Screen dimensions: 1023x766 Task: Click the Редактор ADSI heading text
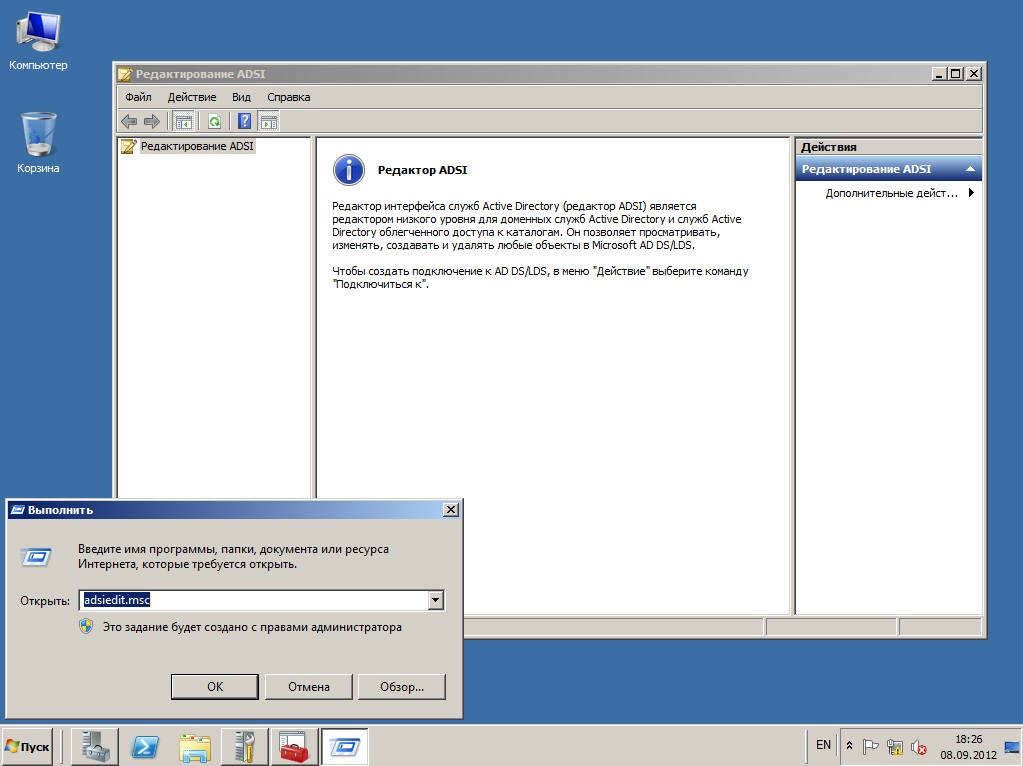coord(422,170)
